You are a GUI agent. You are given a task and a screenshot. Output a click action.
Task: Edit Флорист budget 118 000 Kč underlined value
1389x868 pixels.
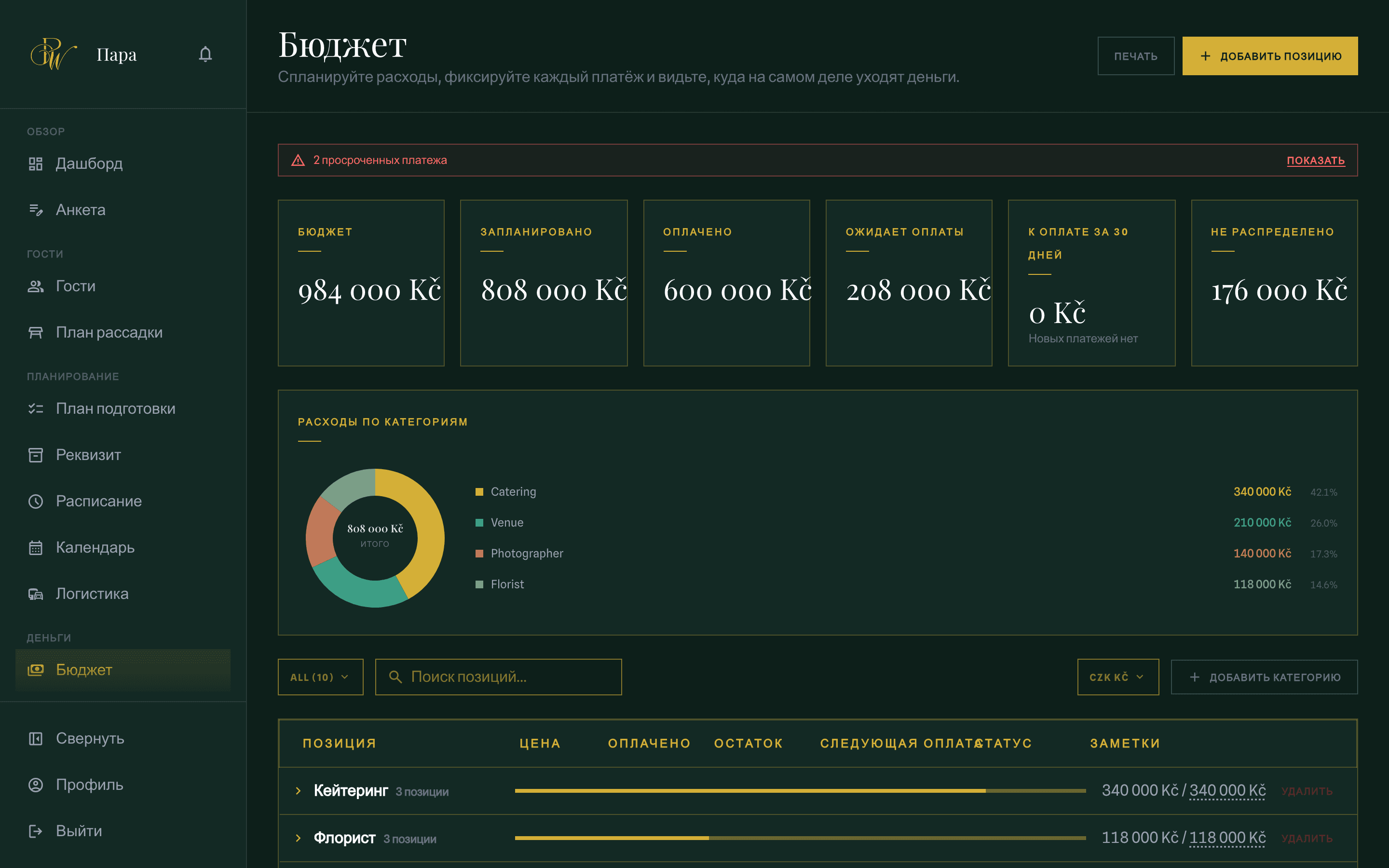[x=1227, y=838]
